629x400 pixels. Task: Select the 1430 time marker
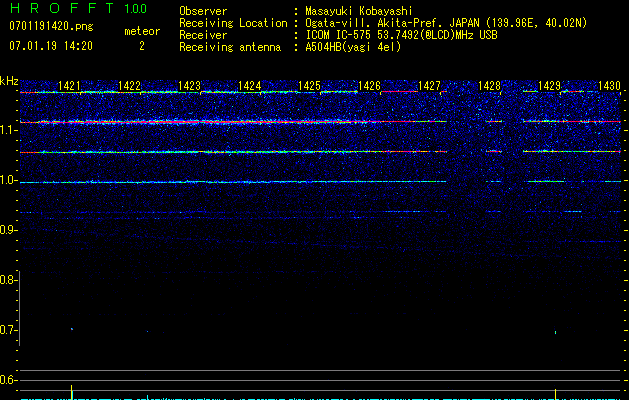pyautogui.click(x=609, y=86)
